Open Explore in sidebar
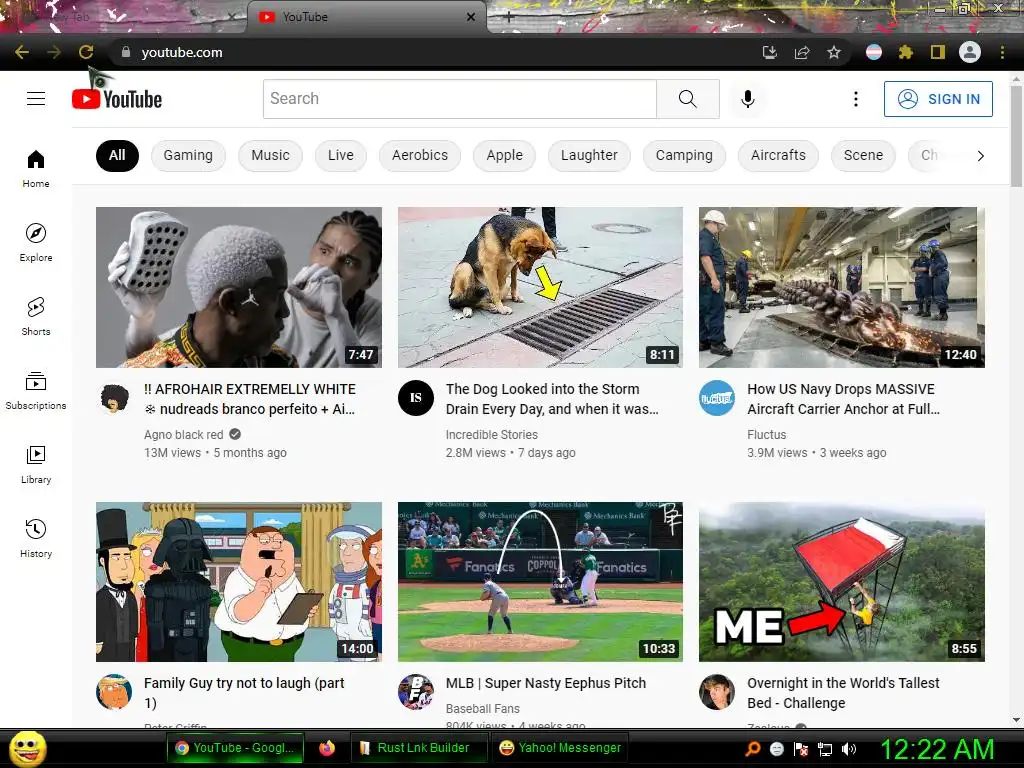 click(36, 242)
